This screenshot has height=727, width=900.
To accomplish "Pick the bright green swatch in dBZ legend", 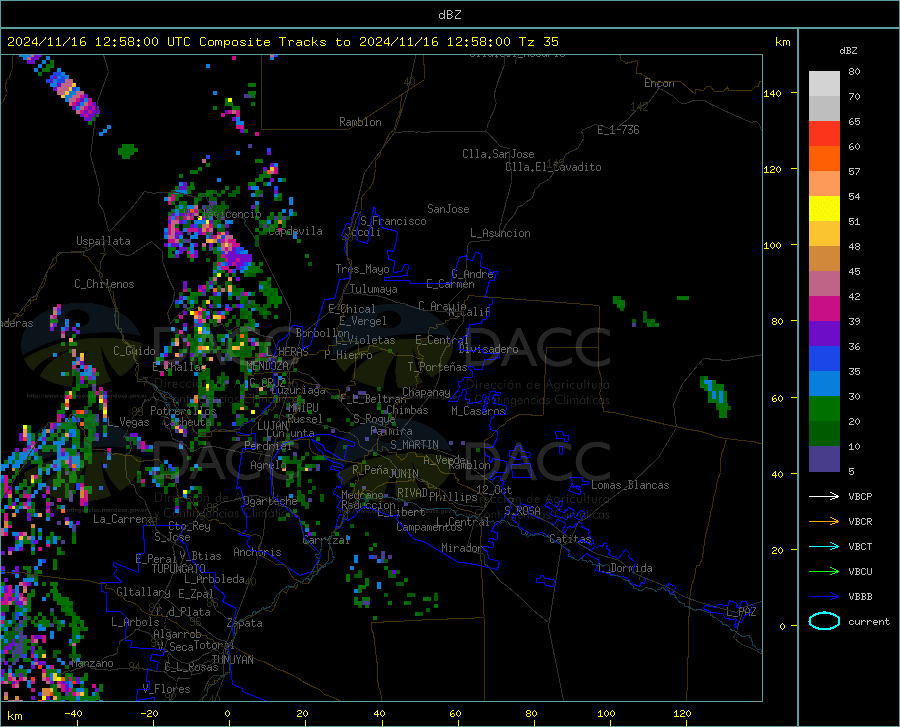I will pyautogui.click(x=824, y=409).
